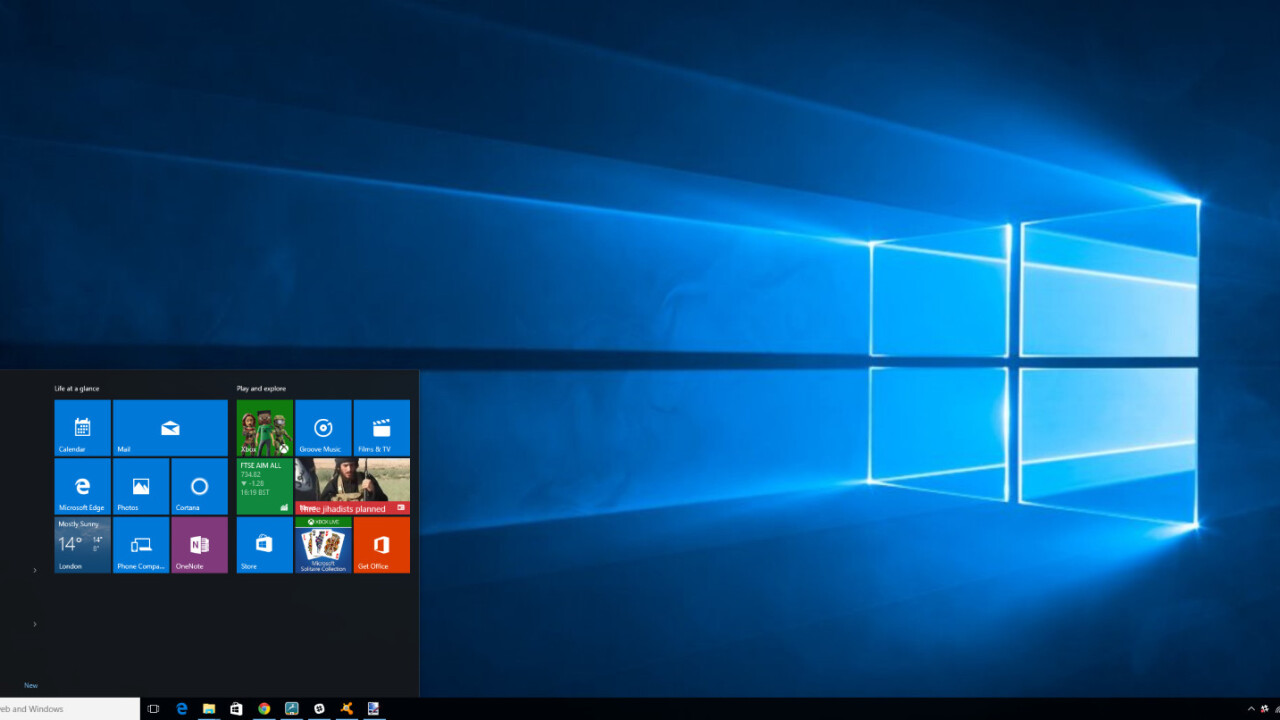The image size is (1280, 720).
Task: Open the Cortana tile
Action: [199, 486]
